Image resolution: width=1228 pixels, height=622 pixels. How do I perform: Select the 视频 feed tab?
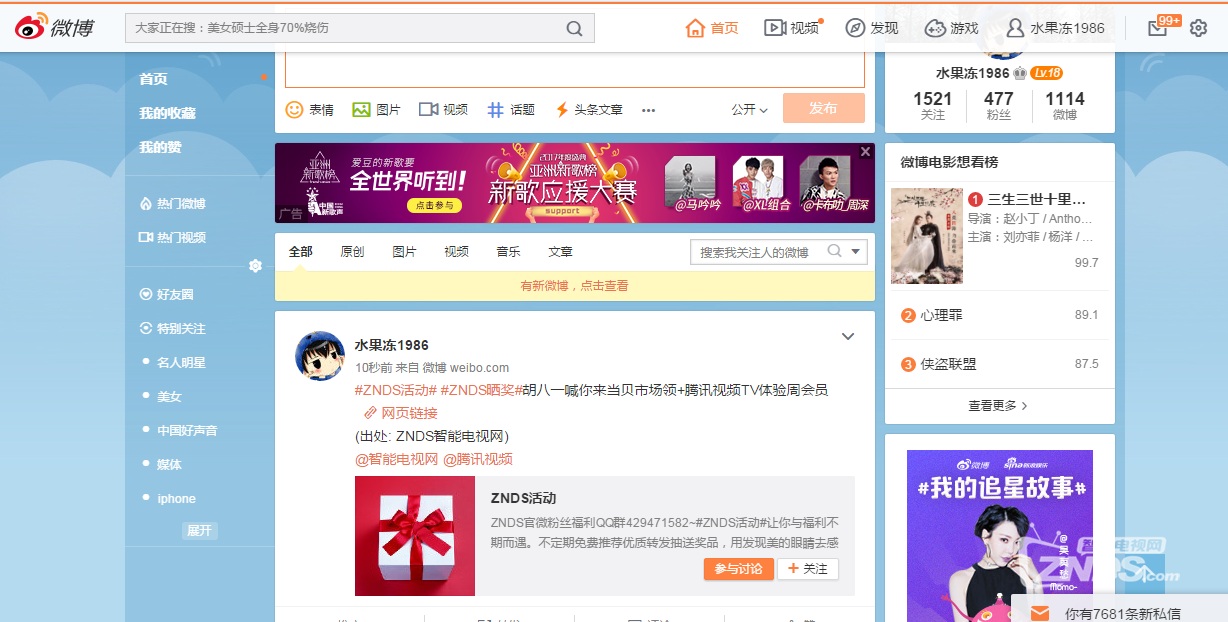pyautogui.click(x=457, y=252)
